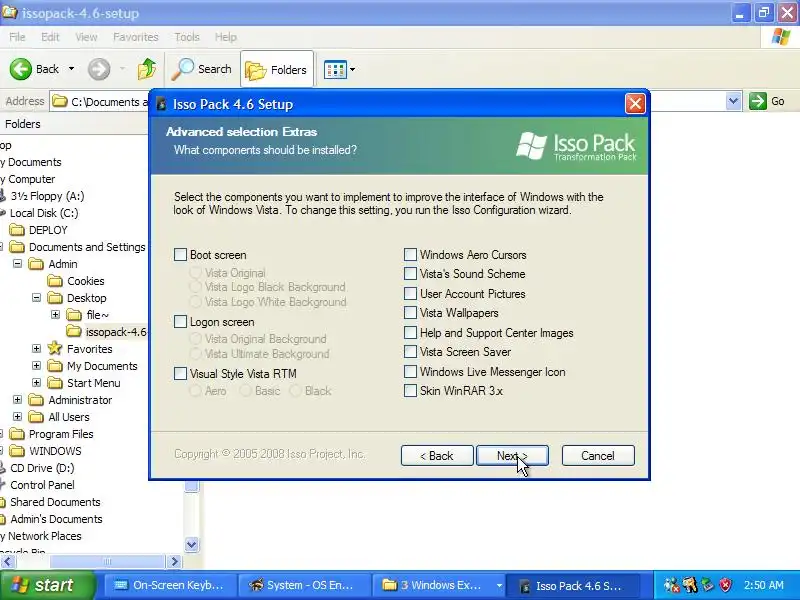The height and width of the screenshot is (600, 800).
Task: Expand the Administrator folder node
Action: tap(17, 399)
